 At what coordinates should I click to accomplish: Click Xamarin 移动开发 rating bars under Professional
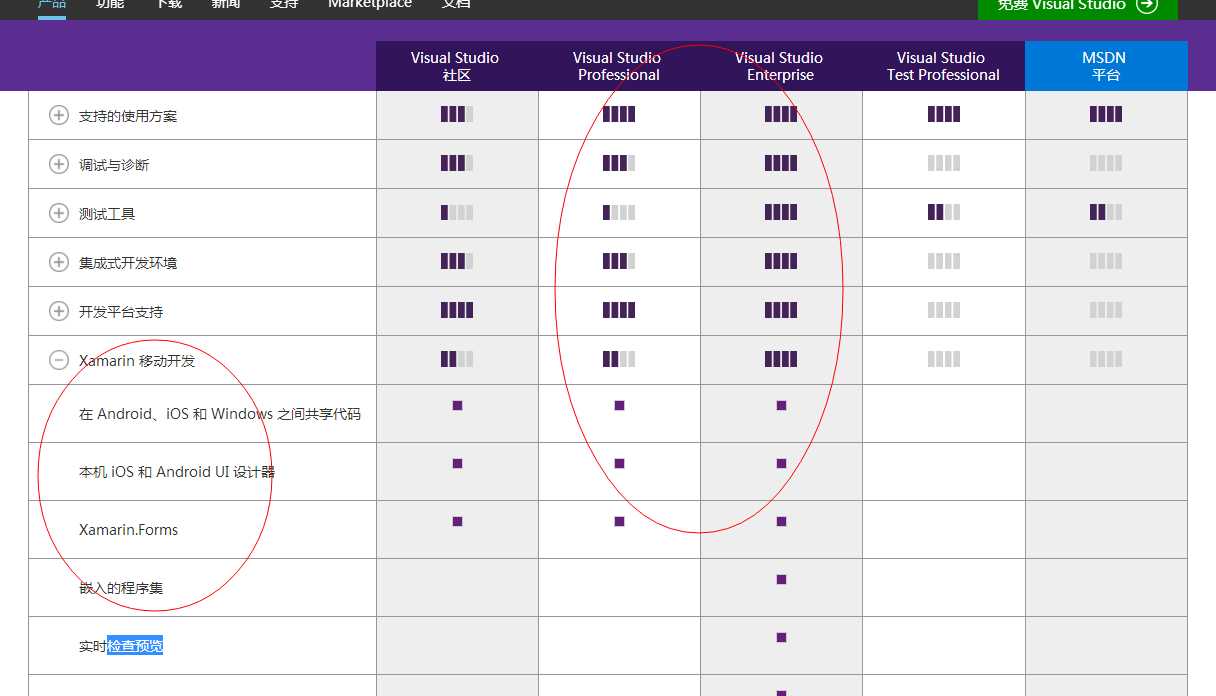click(x=619, y=359)
